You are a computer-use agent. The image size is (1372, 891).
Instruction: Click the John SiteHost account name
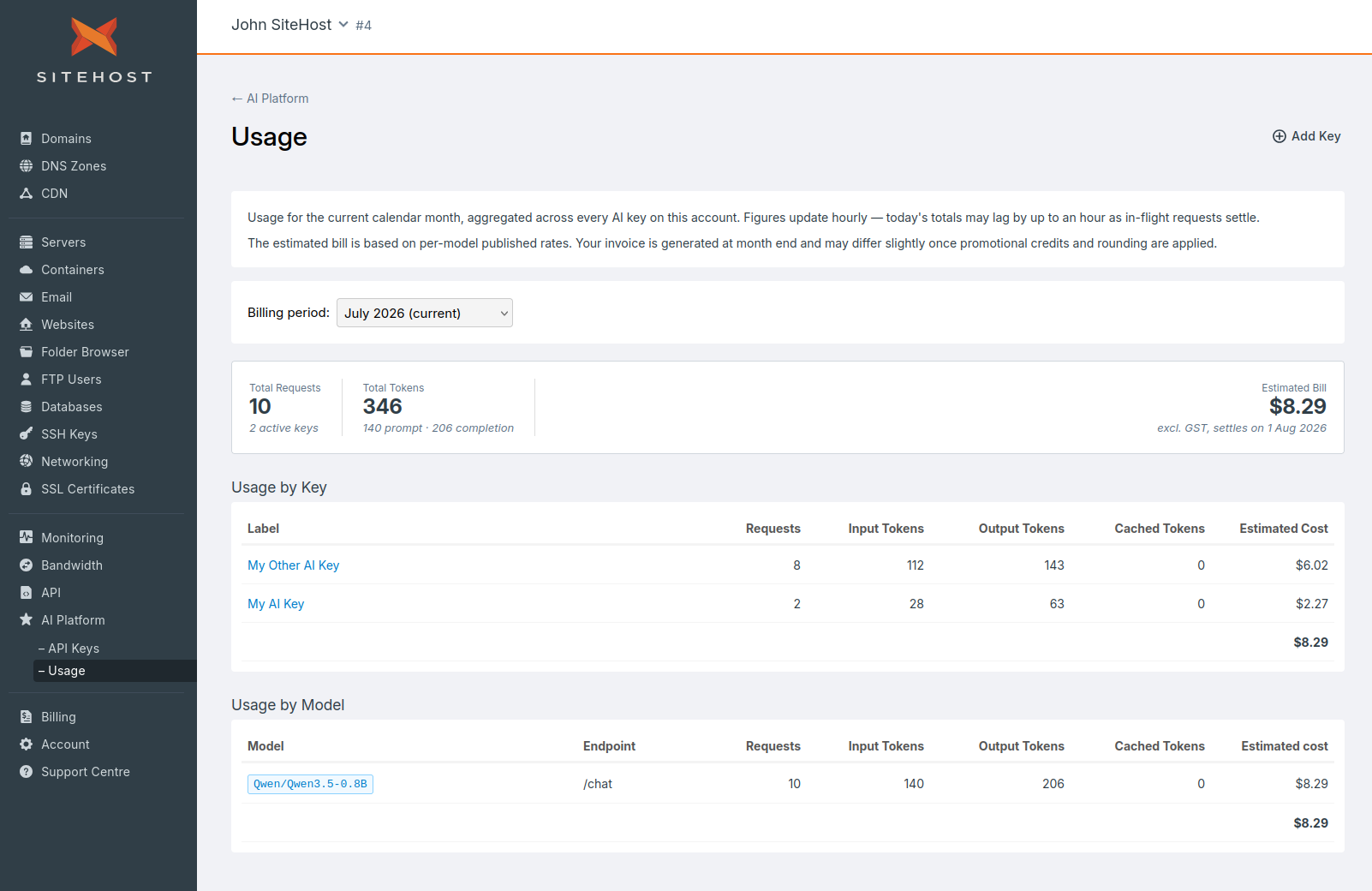281,25
